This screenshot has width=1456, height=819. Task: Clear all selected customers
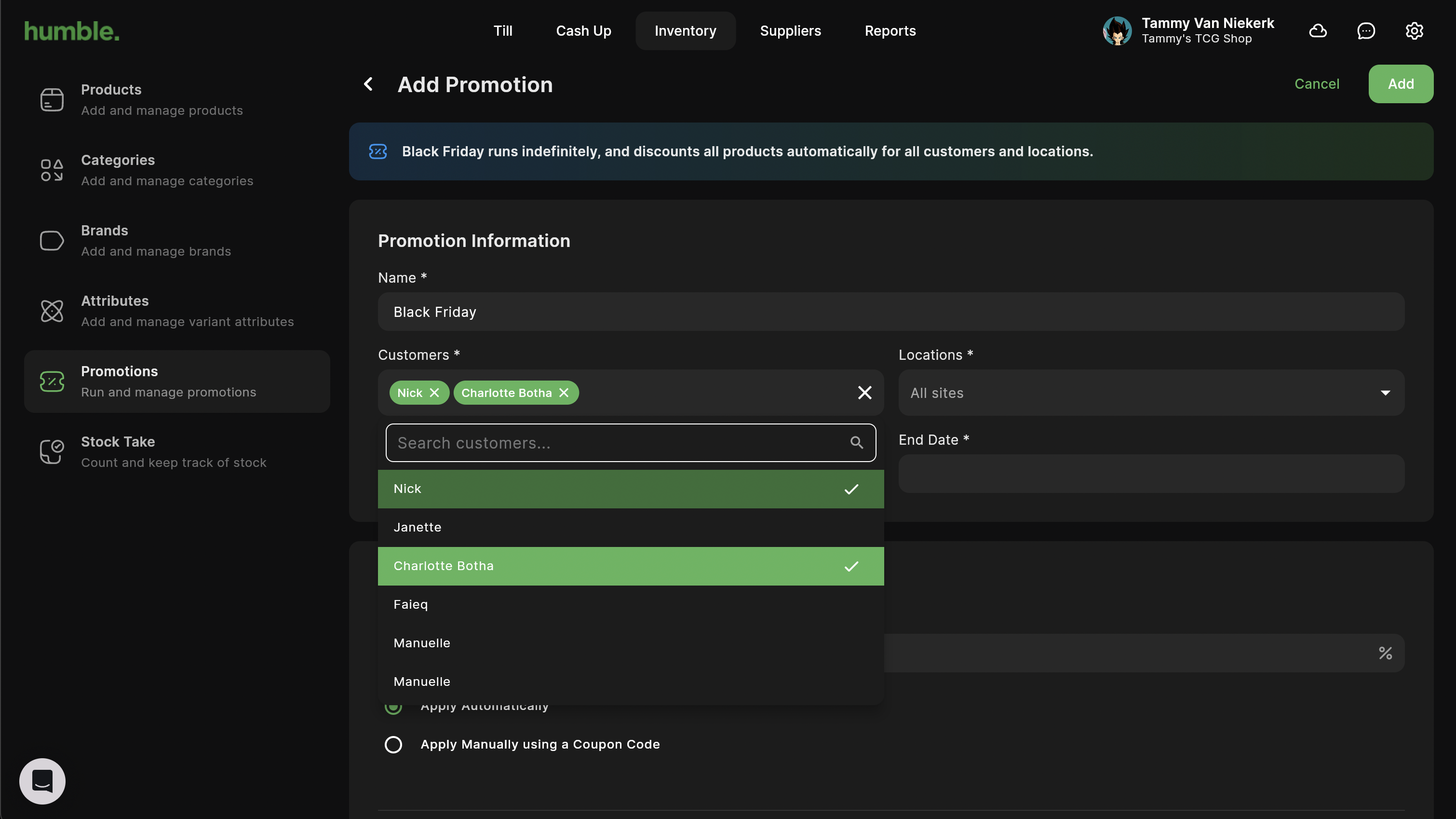864,393
